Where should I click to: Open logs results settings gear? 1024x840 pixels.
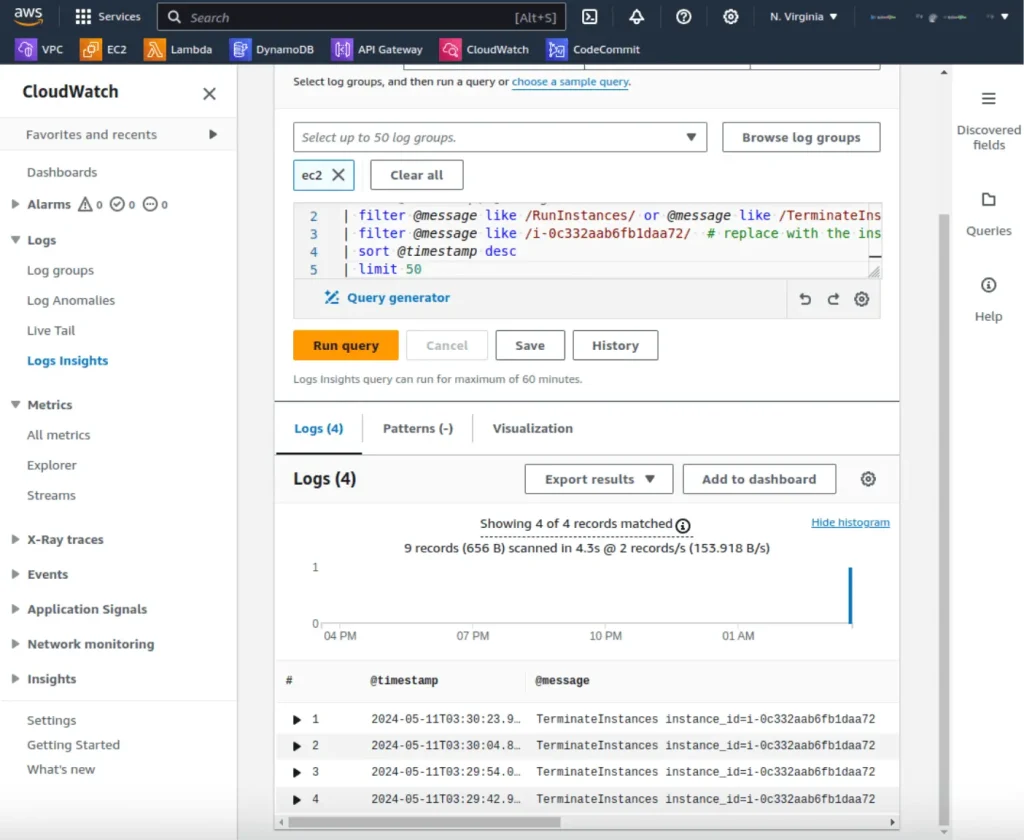[868, 479]
